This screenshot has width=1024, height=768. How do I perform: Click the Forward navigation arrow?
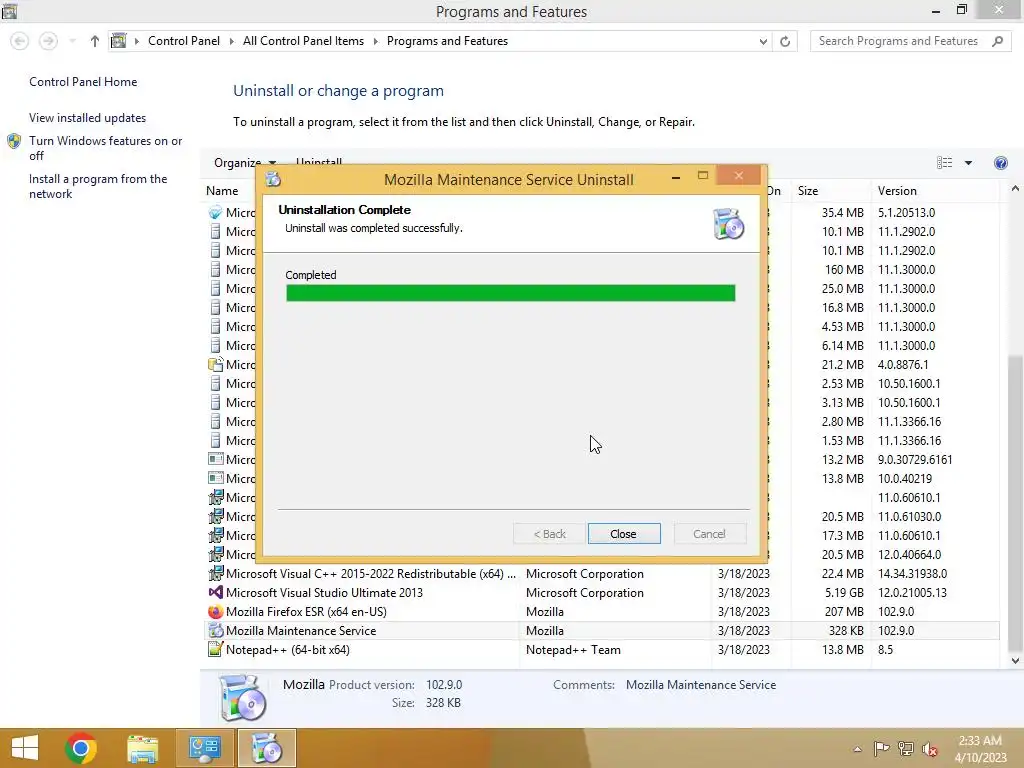[48, 41]
